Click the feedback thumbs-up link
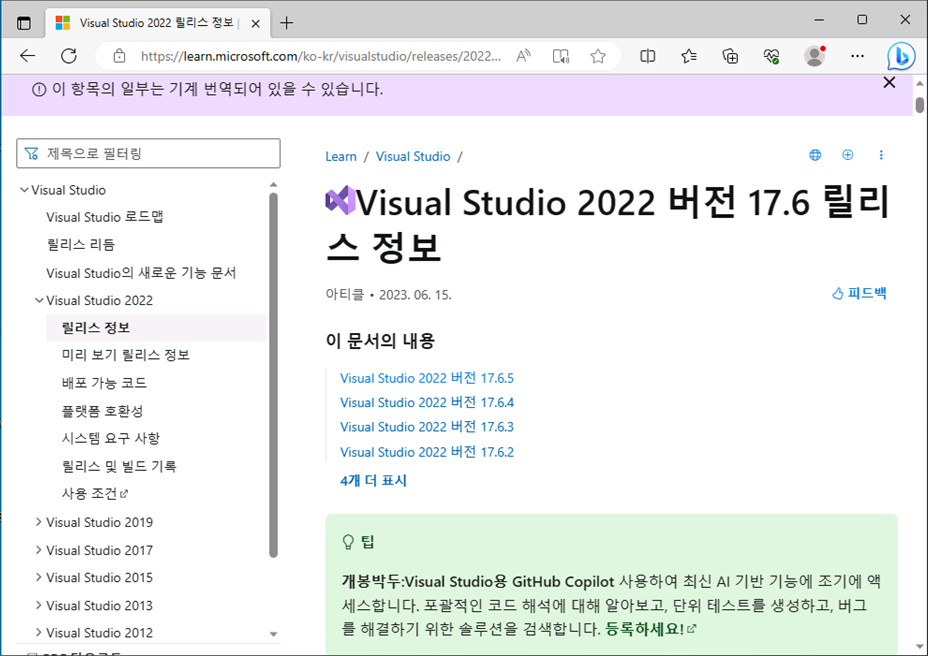 [859, 293]
